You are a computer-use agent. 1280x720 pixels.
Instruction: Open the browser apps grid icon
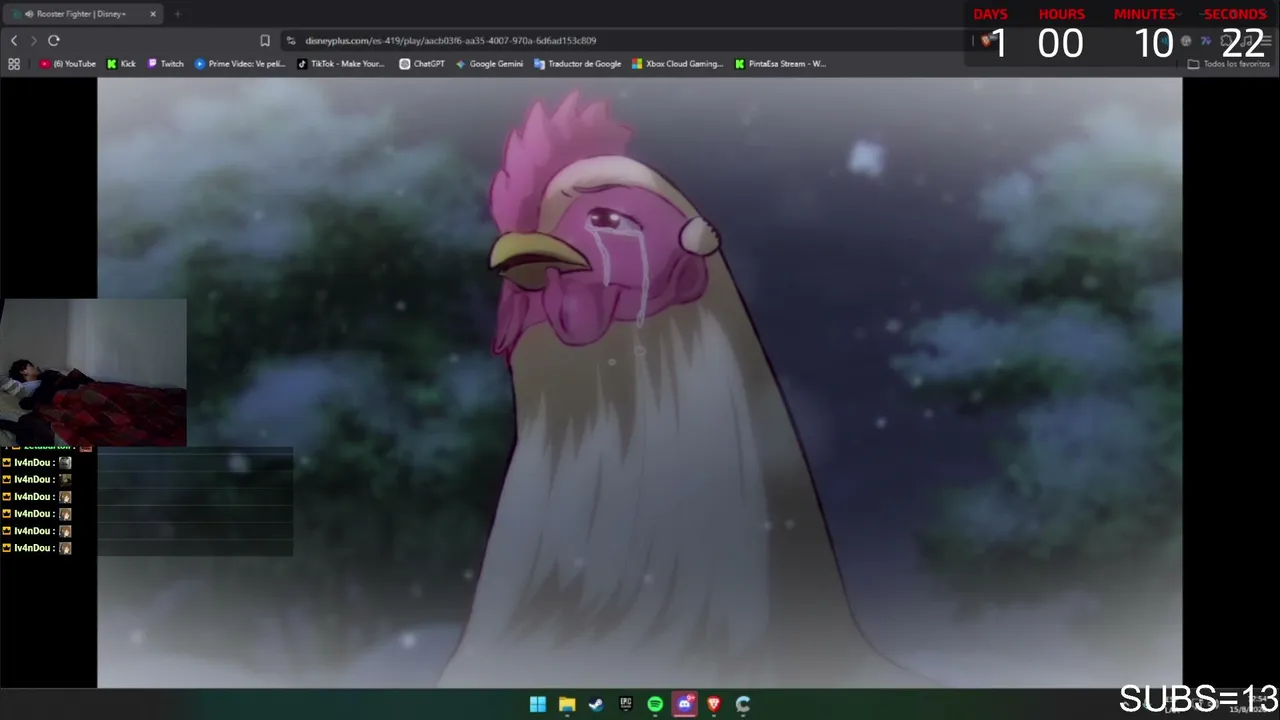pos(14,64)
